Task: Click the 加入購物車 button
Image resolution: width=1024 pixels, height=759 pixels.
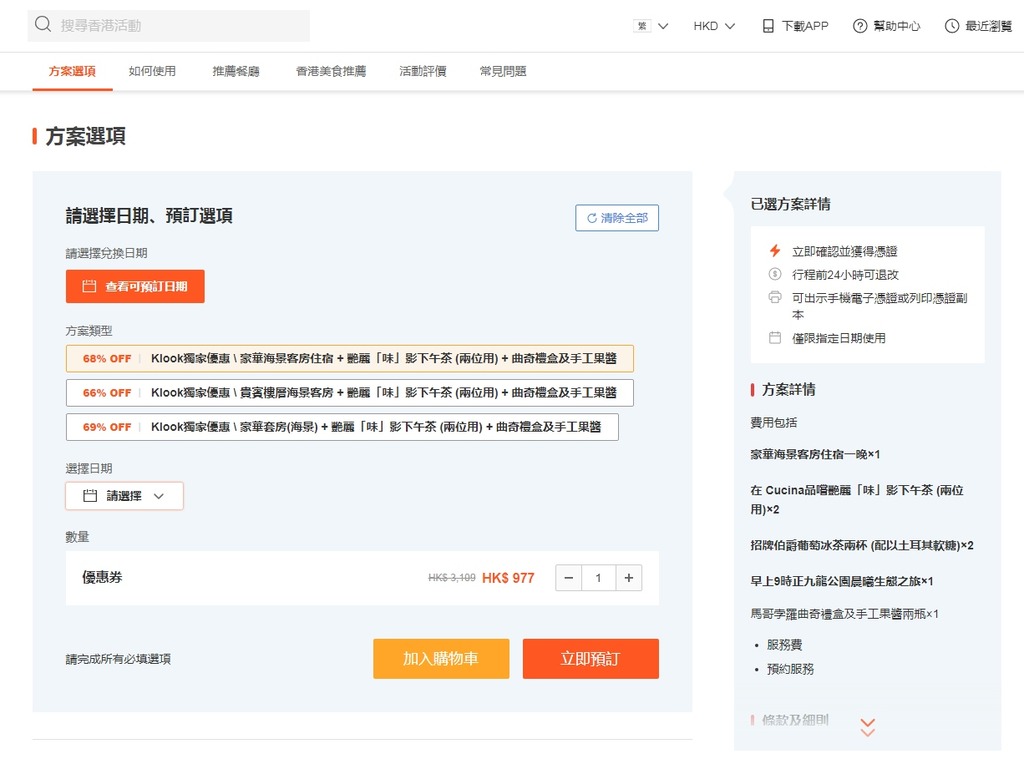Action: click(x=440, y=658)
